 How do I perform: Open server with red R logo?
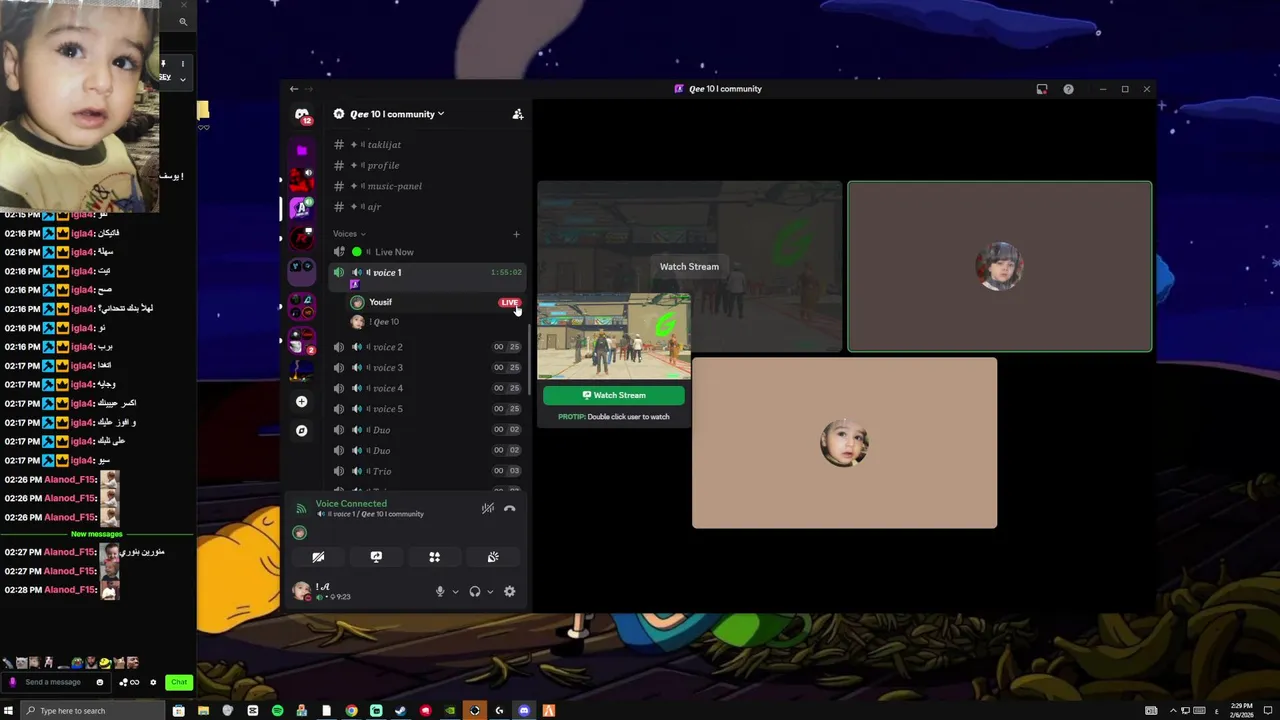coord(301,238)
